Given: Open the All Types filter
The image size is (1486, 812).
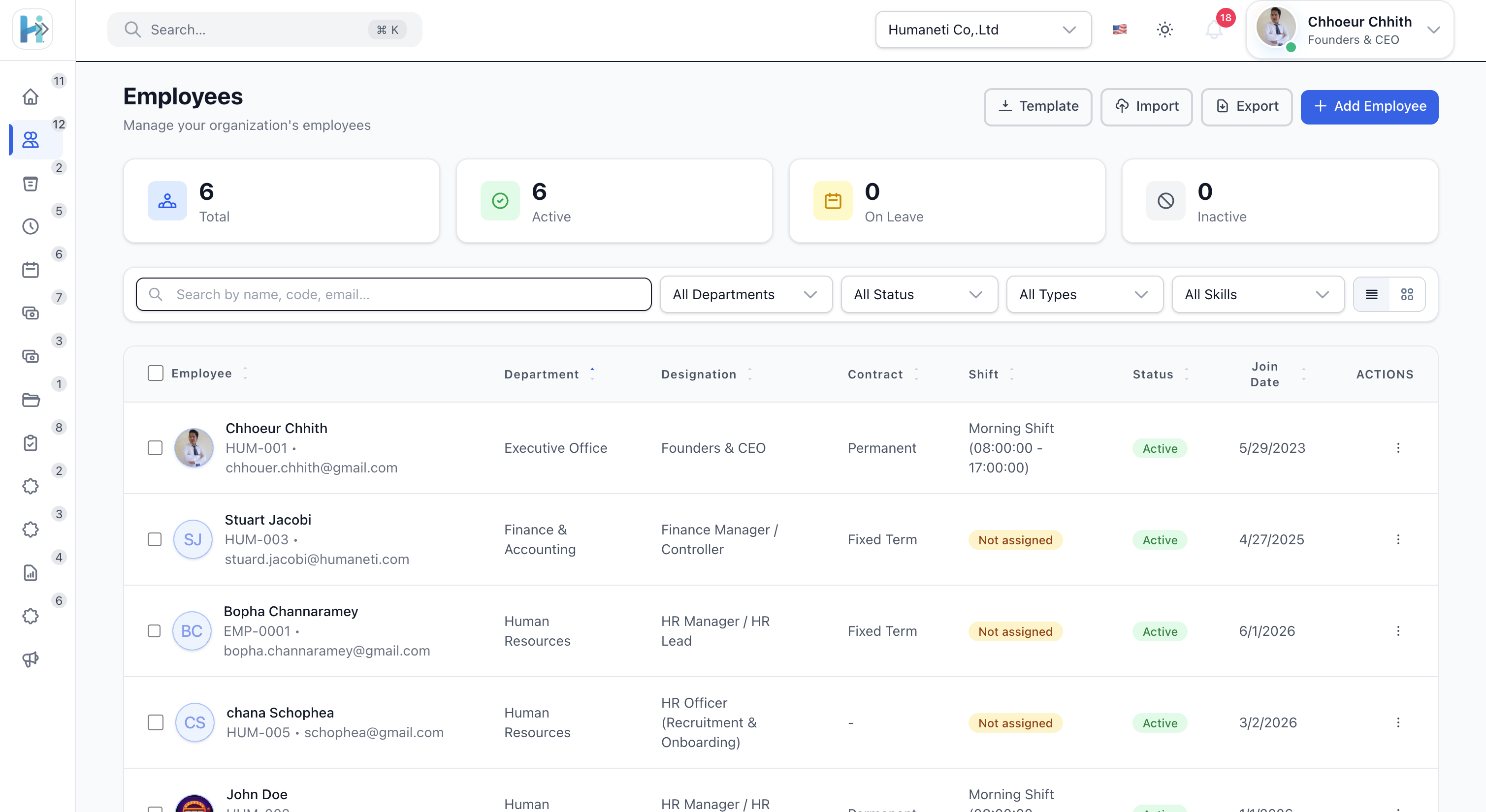Looking at the screenshot, I should 1085,294.
